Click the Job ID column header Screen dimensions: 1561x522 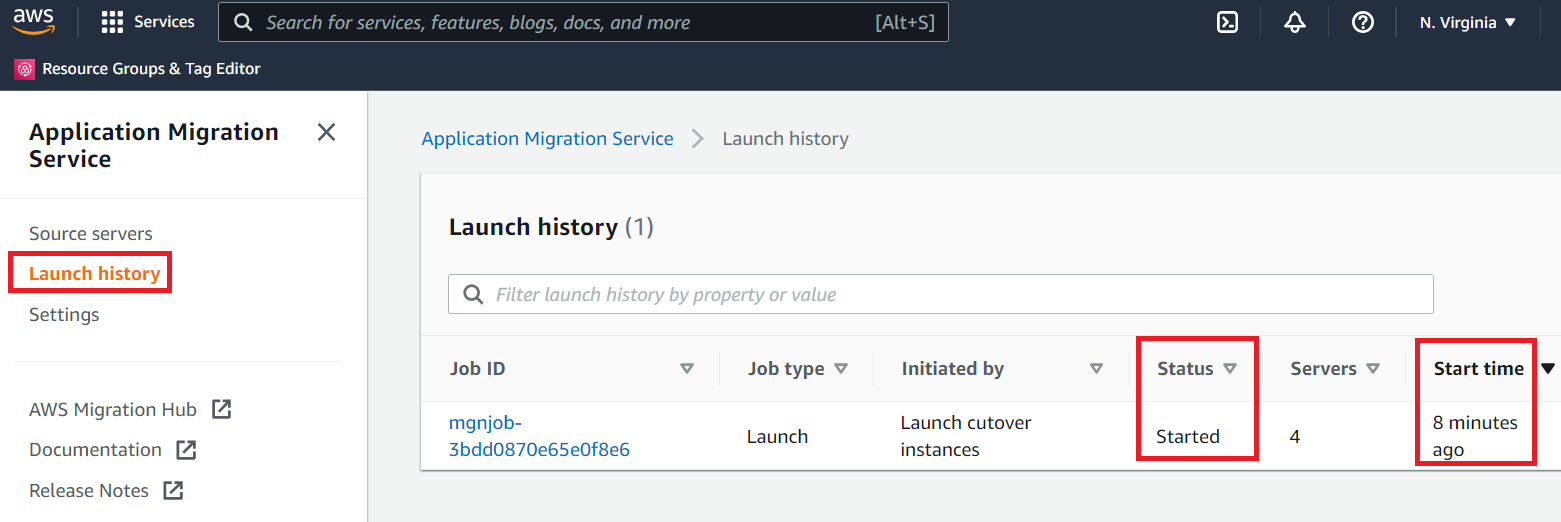(x=478, y=369)
